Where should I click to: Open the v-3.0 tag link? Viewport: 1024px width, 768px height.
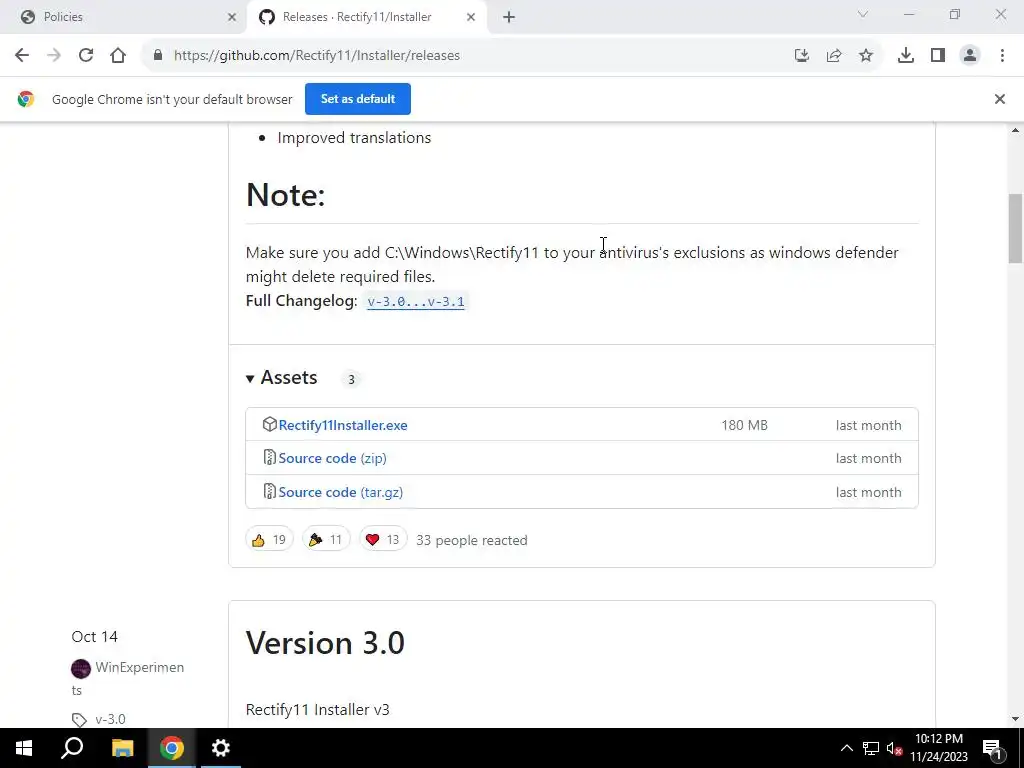pyautogui.click(x=110, y=719)
